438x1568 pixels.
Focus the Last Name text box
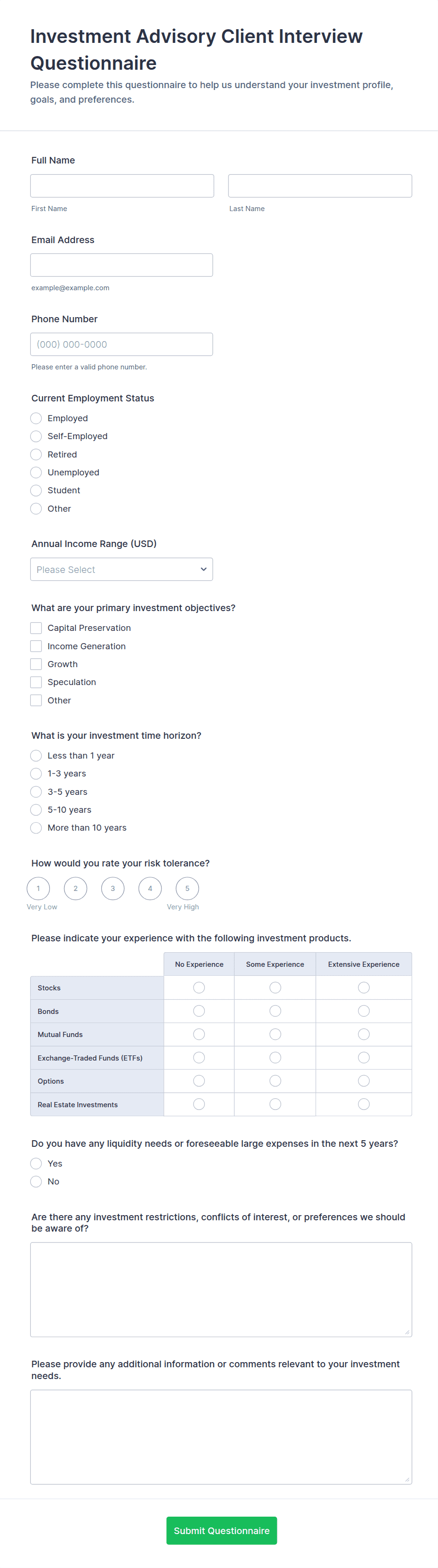pyautogui.click(x=320, y=186)
